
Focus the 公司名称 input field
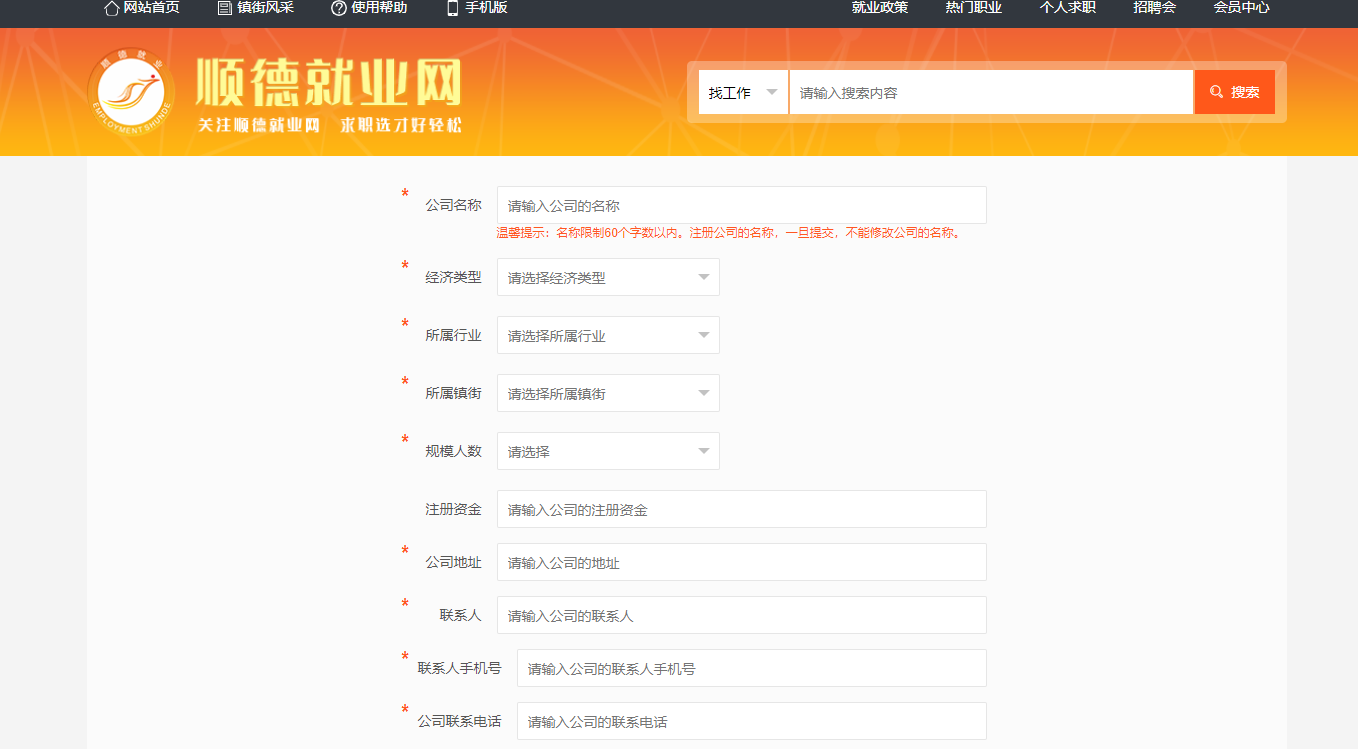click(741, 205)
